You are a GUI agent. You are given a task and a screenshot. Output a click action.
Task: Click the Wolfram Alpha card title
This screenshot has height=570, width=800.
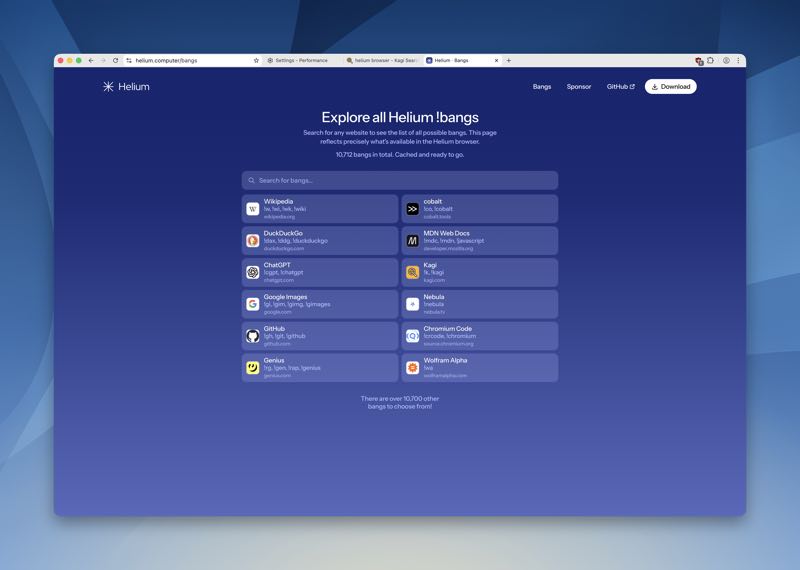[445, 360]
